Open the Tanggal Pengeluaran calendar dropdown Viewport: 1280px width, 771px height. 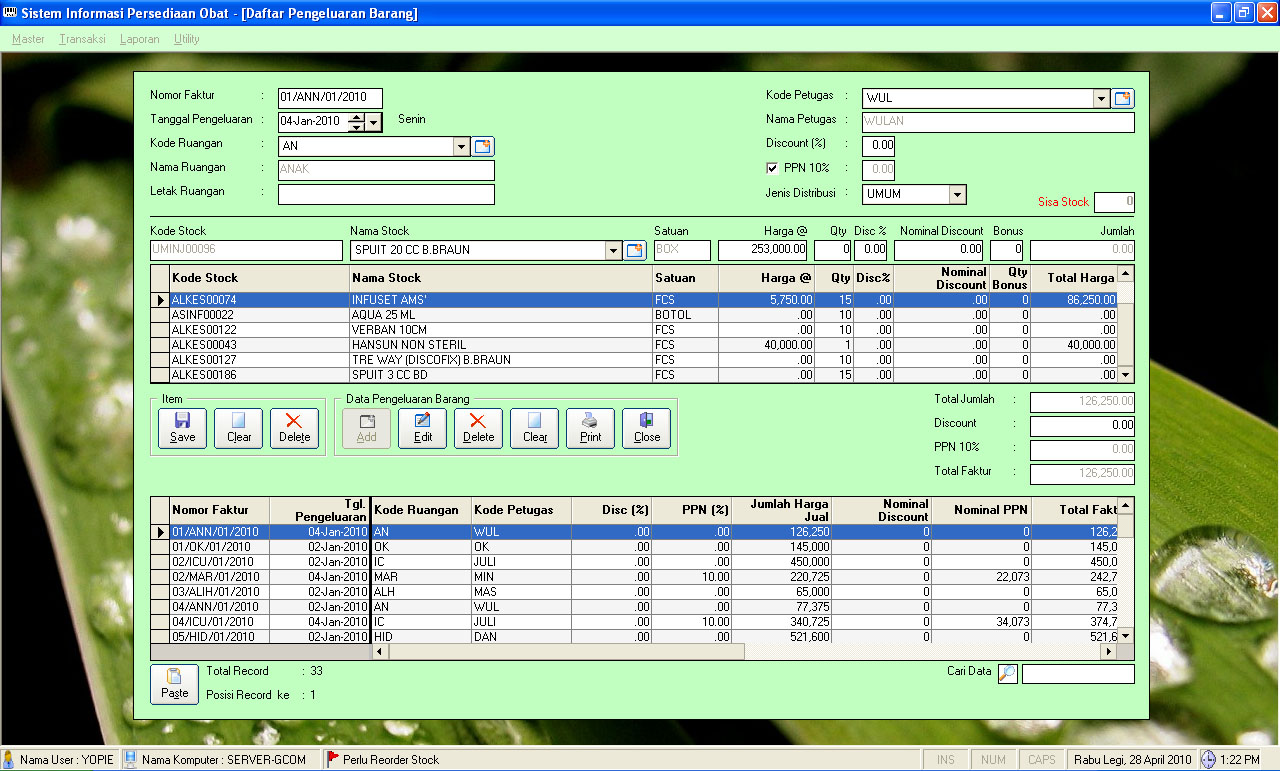click(374, 122)
